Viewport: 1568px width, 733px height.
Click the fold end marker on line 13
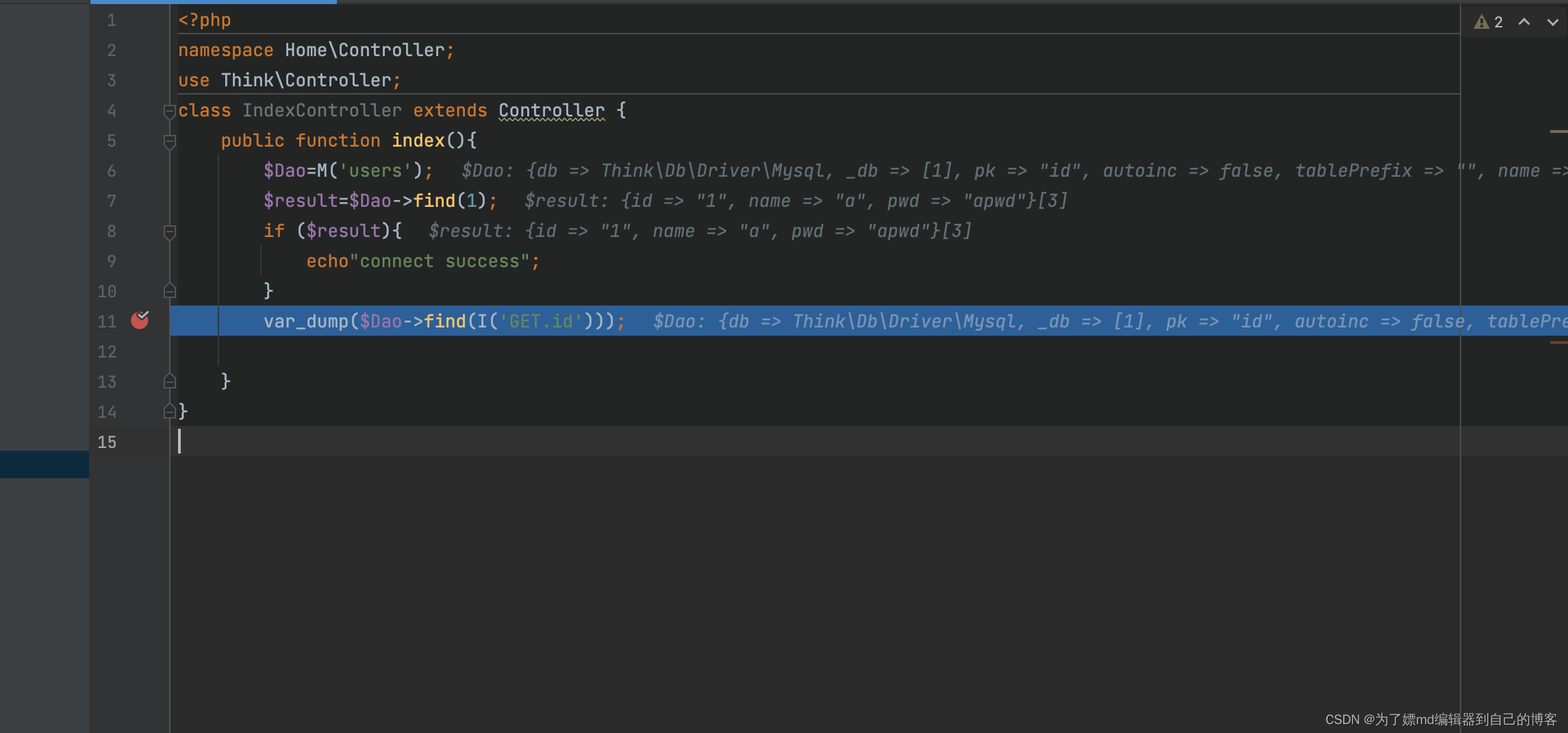pyautogui.click(x=170, y=382)
